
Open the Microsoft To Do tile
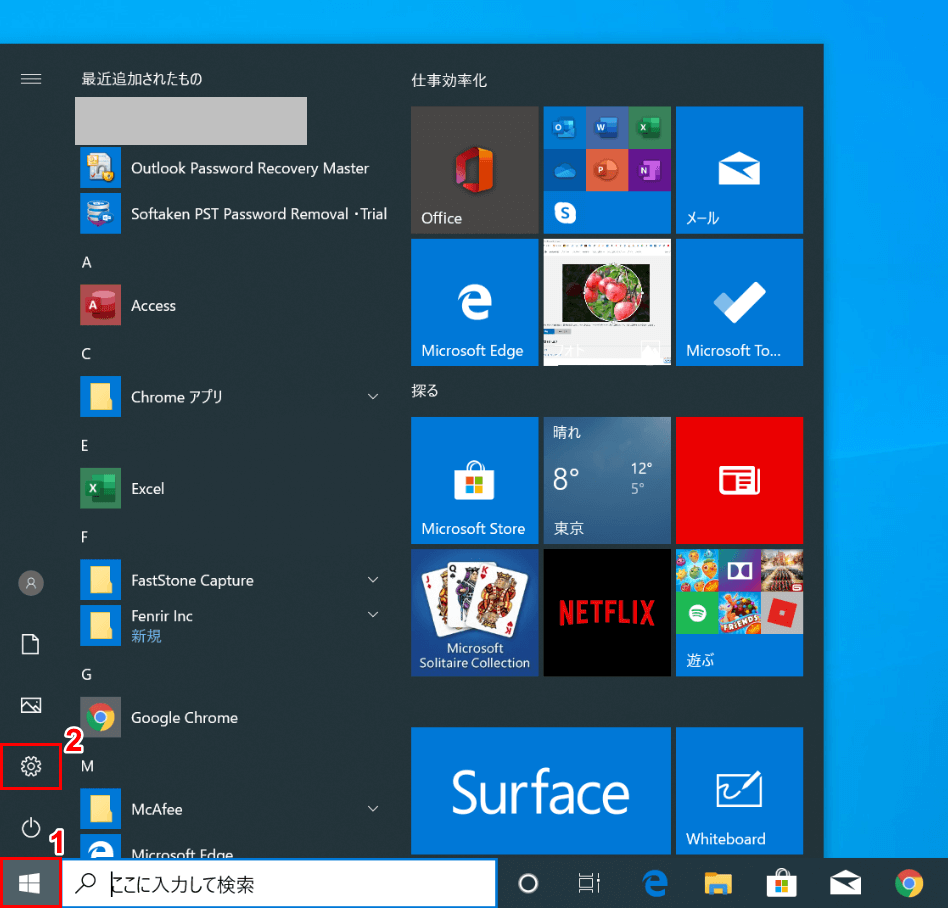(x=739, y=302)
